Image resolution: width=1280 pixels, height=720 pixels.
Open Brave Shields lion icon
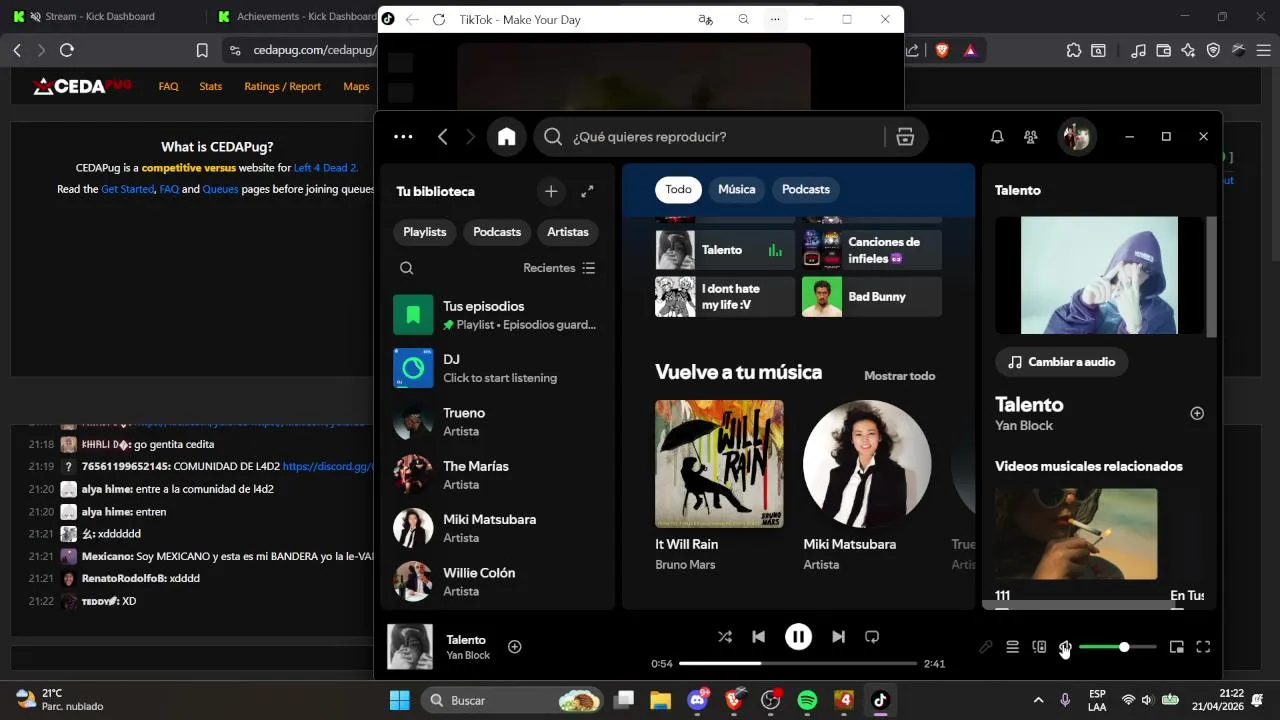pyautogui.click(x=942, y=50)
